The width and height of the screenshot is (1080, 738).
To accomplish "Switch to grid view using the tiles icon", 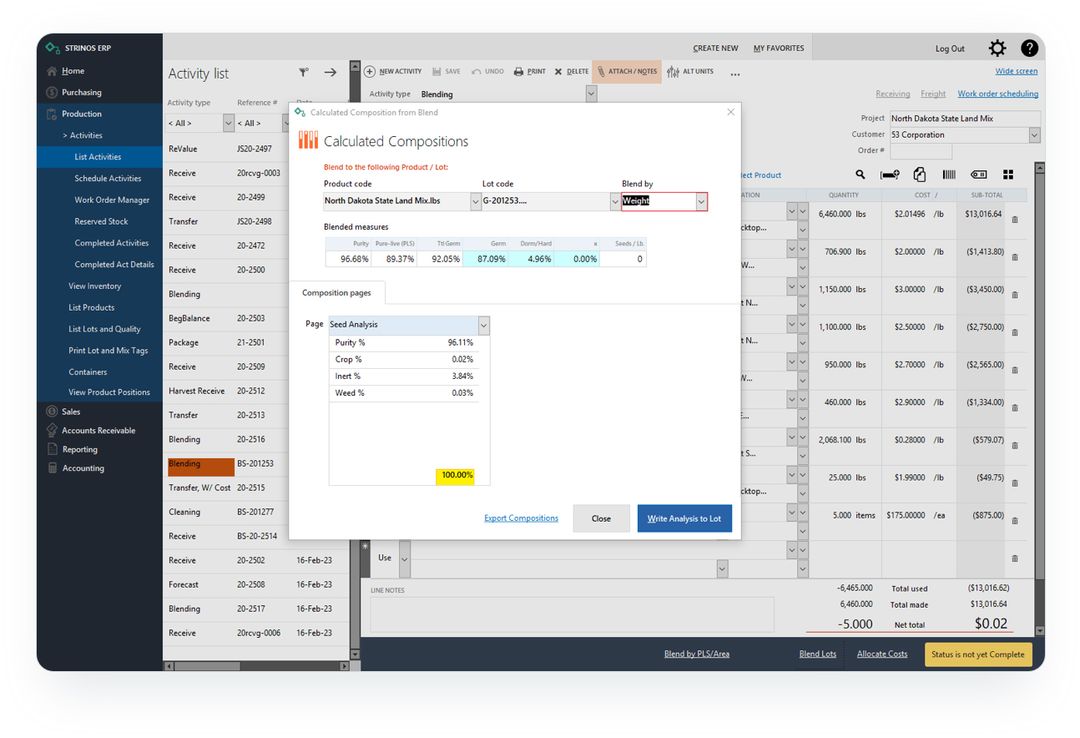I will pyautogui.click(x=1006, y=175).
